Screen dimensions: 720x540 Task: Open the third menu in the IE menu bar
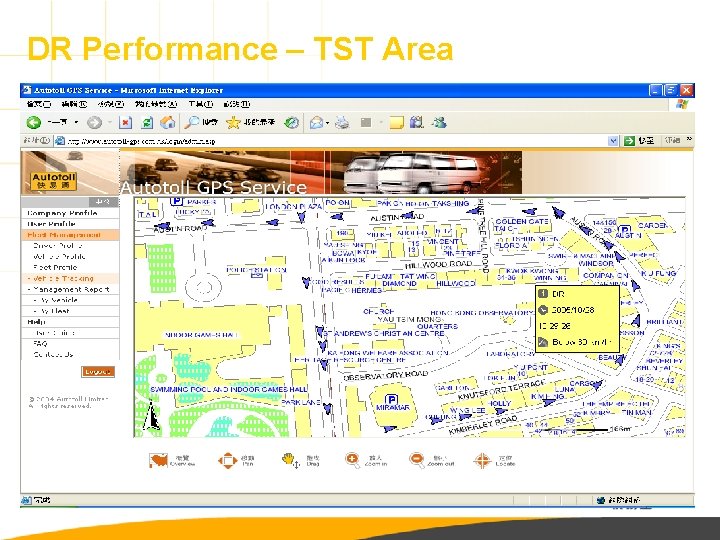(111, 104)
